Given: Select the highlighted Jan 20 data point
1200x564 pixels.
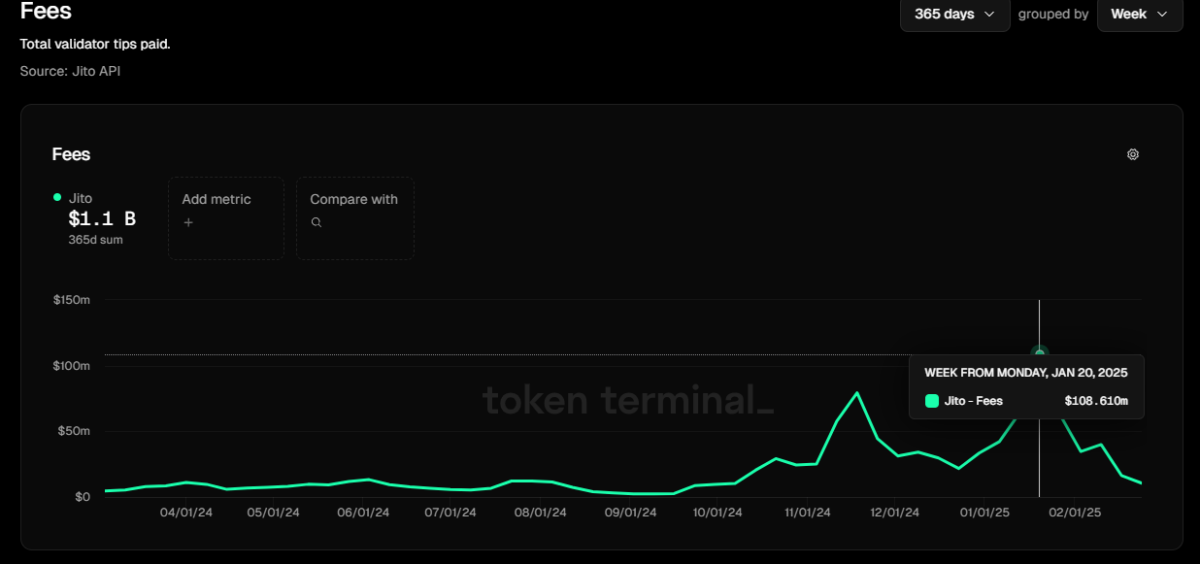Looking at the screenshot, I should (x=1039, y=353).
